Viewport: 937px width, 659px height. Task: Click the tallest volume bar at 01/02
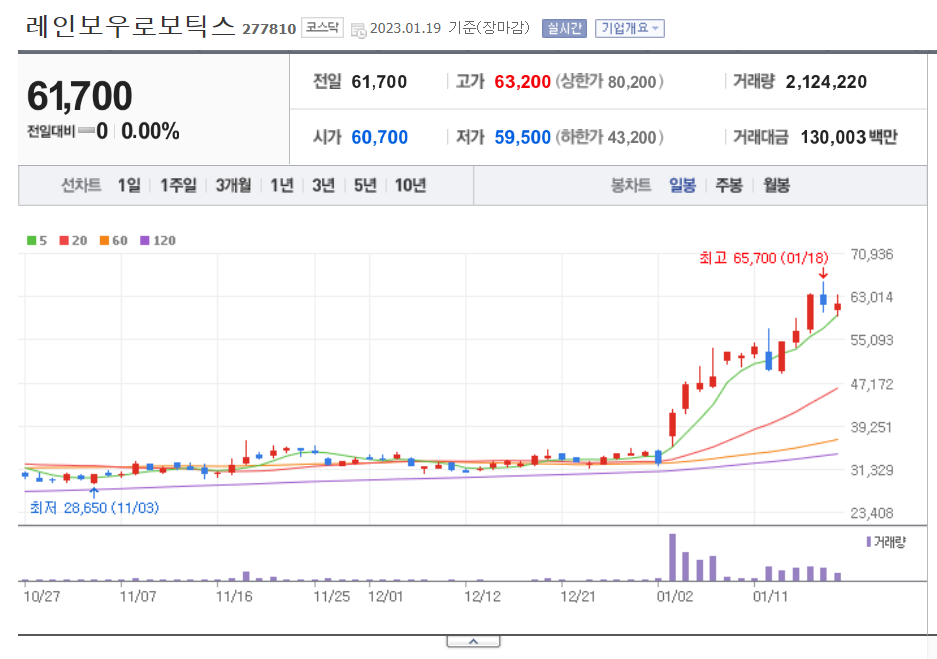672,557
